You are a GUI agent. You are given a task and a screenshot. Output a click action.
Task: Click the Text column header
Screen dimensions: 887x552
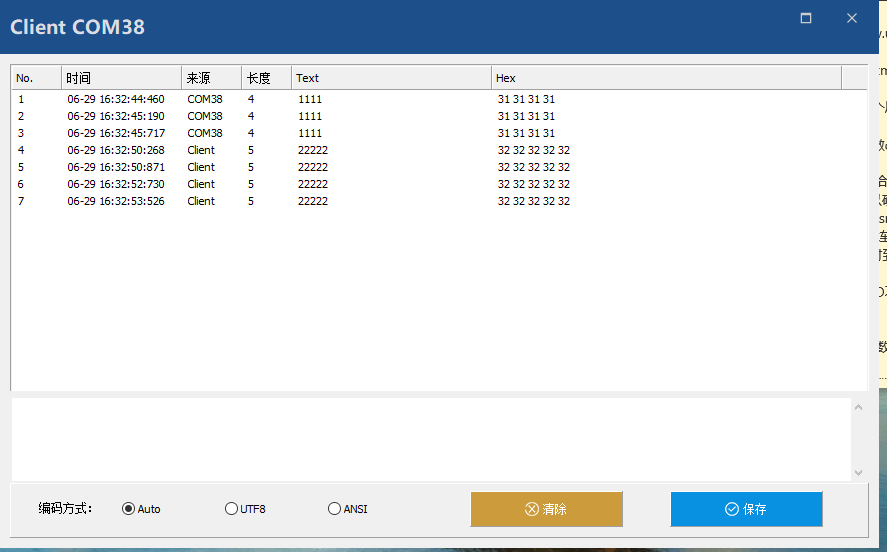point(391,78)
